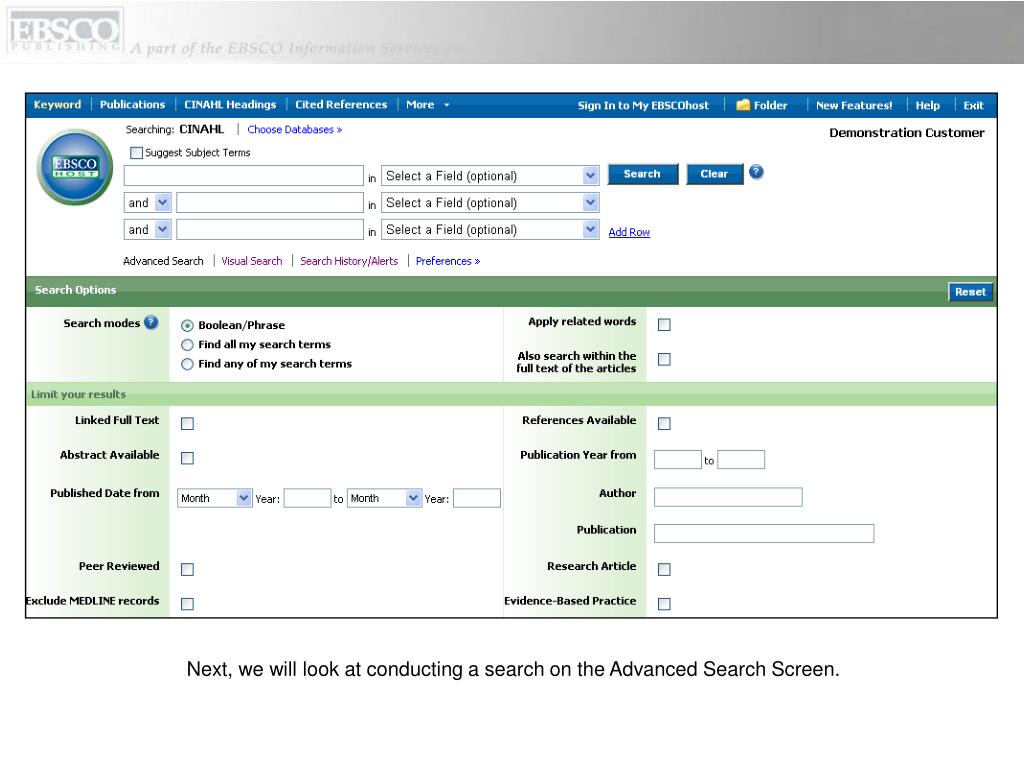Click the EBSCO Publishing logo in header

click(x=64, y=31)
